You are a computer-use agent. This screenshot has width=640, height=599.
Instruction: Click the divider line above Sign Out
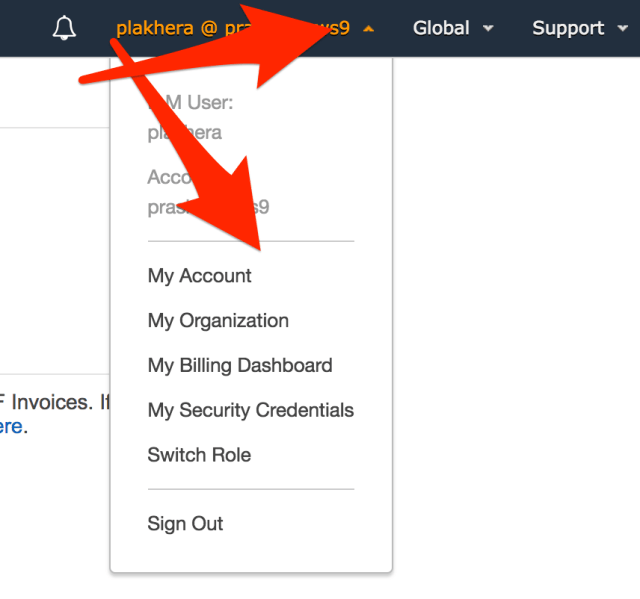pyautogui.click(x=251, y=489)
